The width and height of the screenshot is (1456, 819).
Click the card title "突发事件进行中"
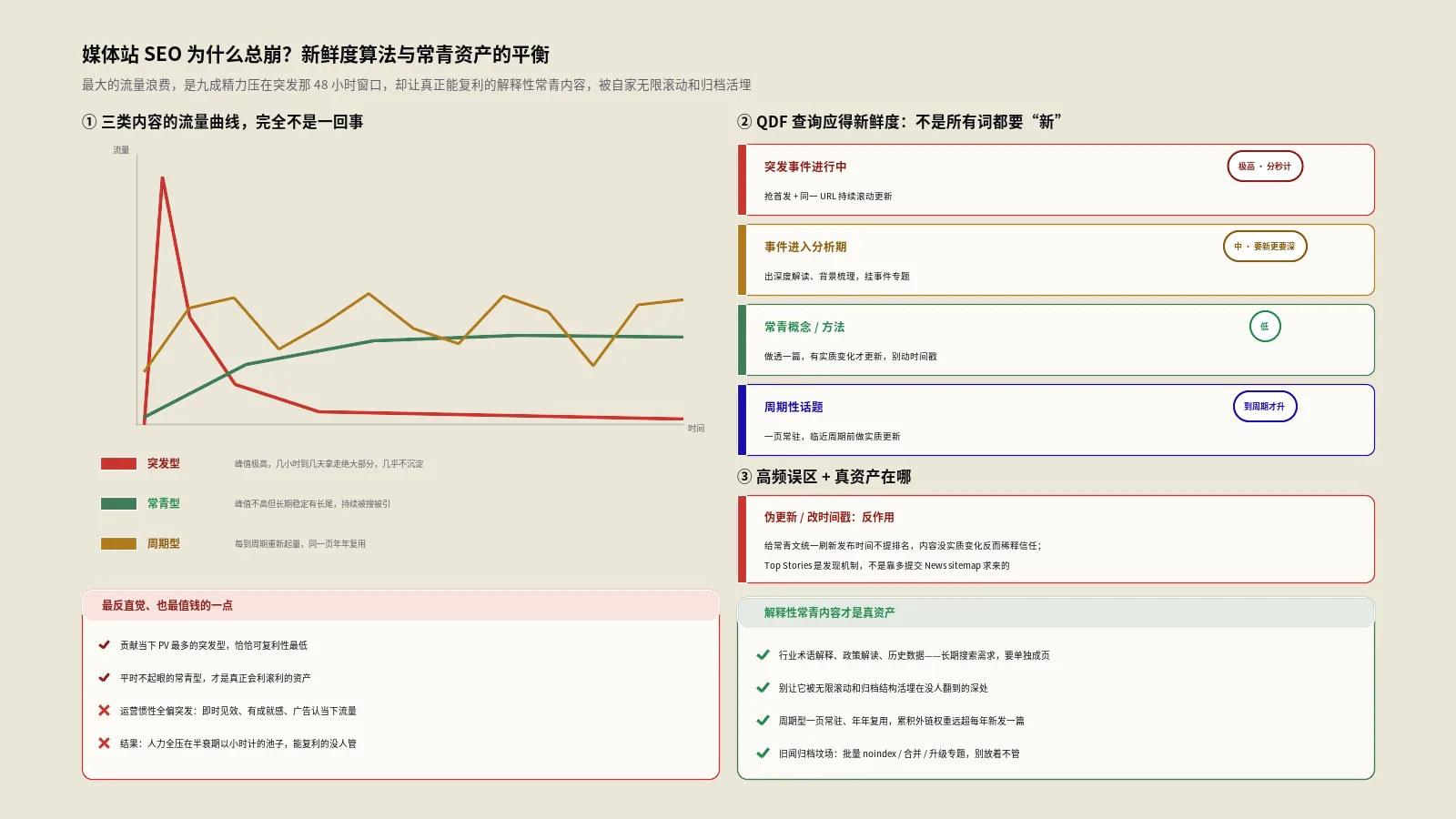point(805,167)
